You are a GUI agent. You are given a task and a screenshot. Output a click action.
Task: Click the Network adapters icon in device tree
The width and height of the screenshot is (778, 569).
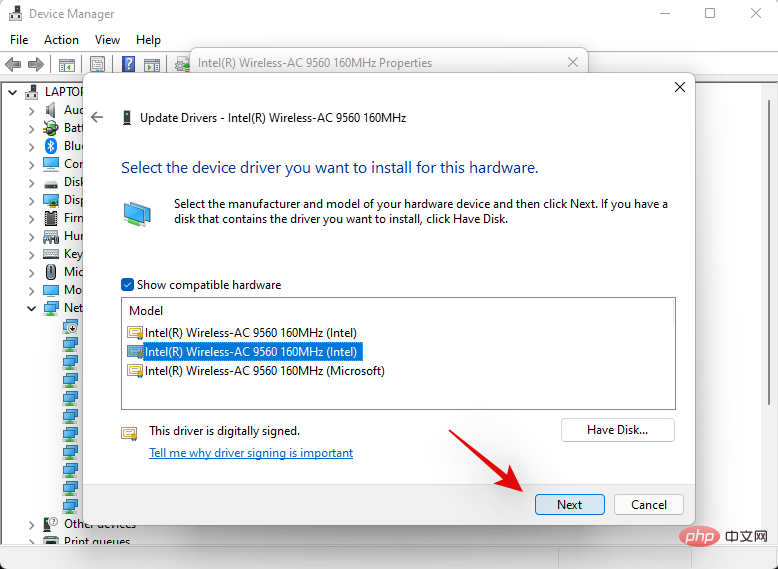(51, 308)
